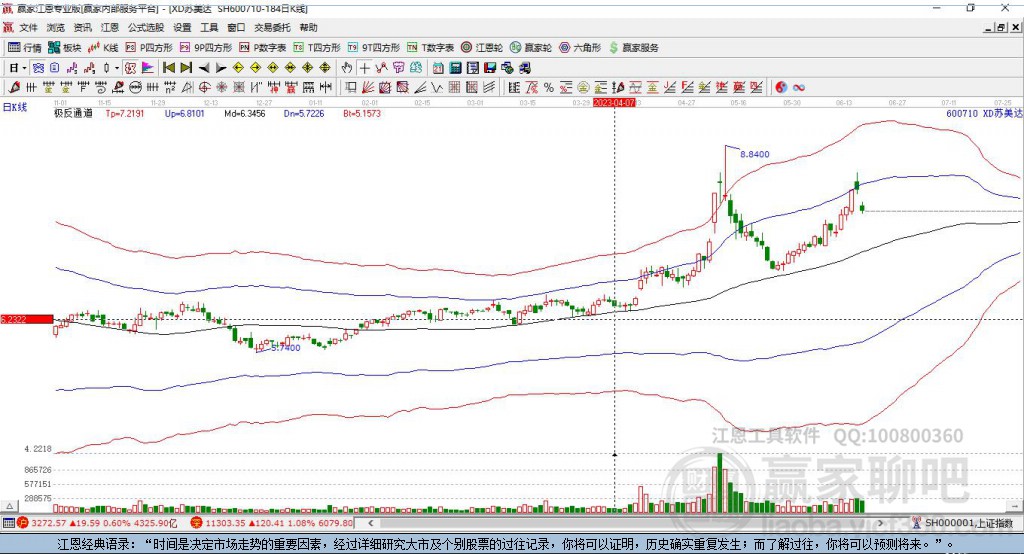Click the 8.8400 high price label
This screenshot has width=1024, height=554.
point(754,154)
